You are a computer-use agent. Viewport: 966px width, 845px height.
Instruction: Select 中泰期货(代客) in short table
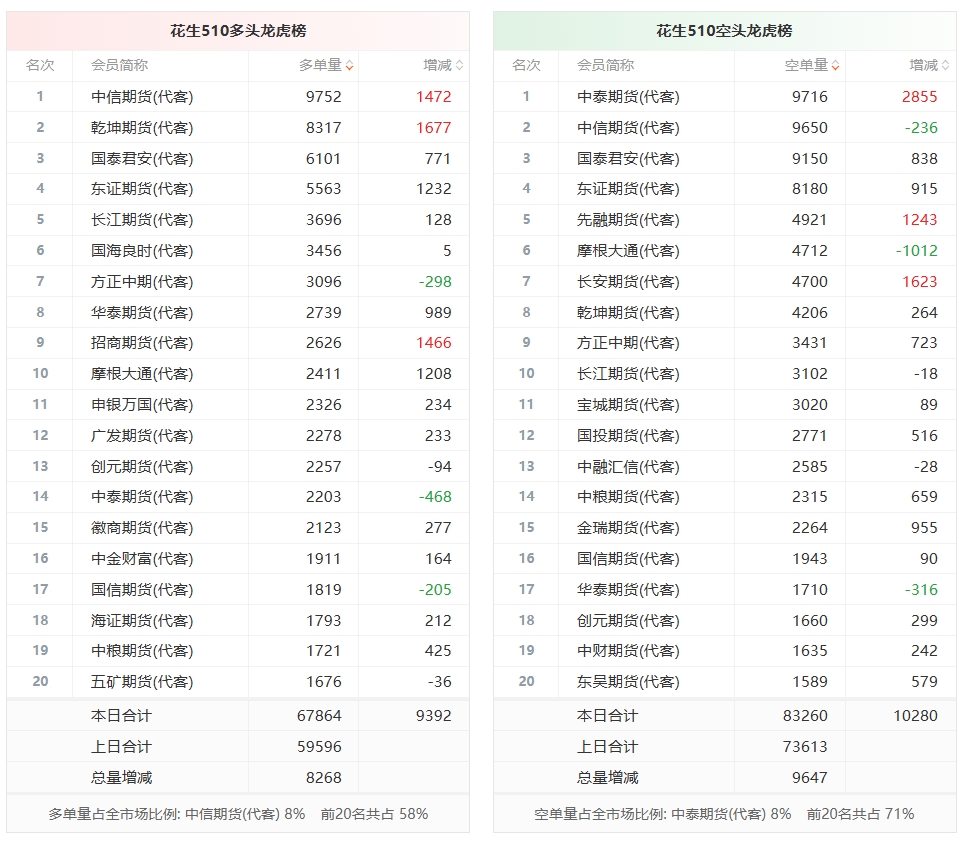(628, 97)
